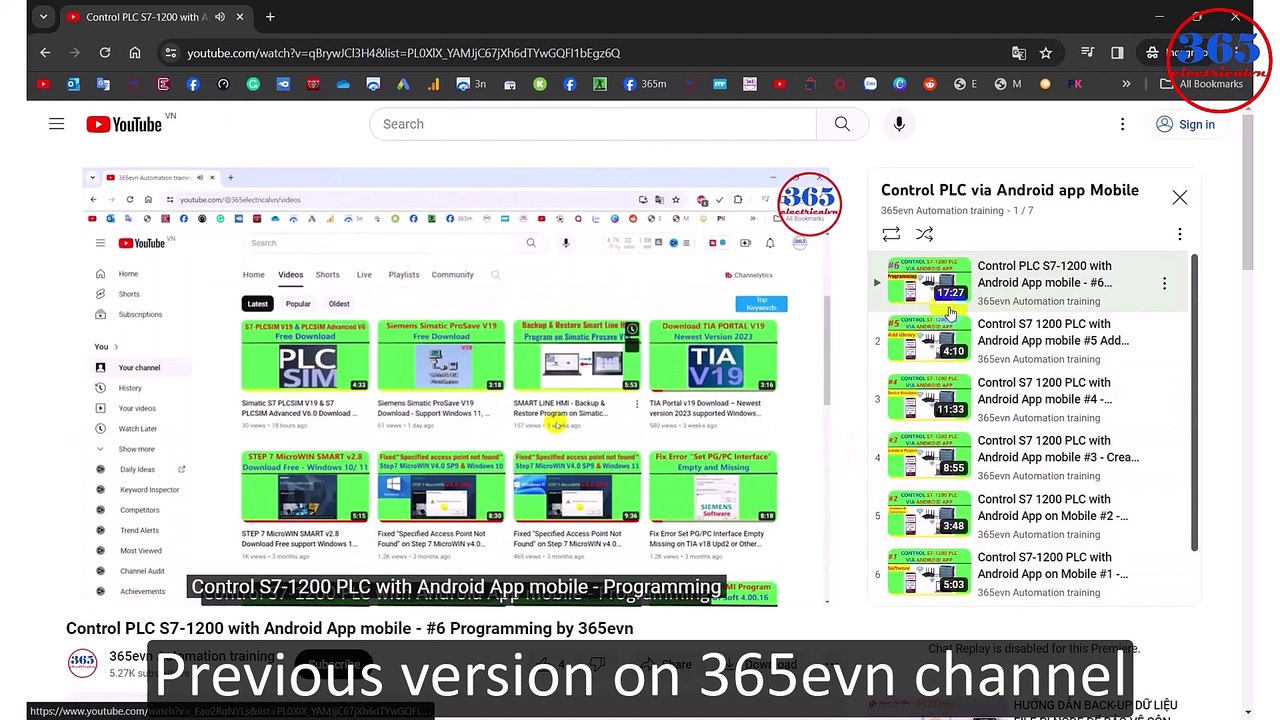Close the playlist panel

1180,198
